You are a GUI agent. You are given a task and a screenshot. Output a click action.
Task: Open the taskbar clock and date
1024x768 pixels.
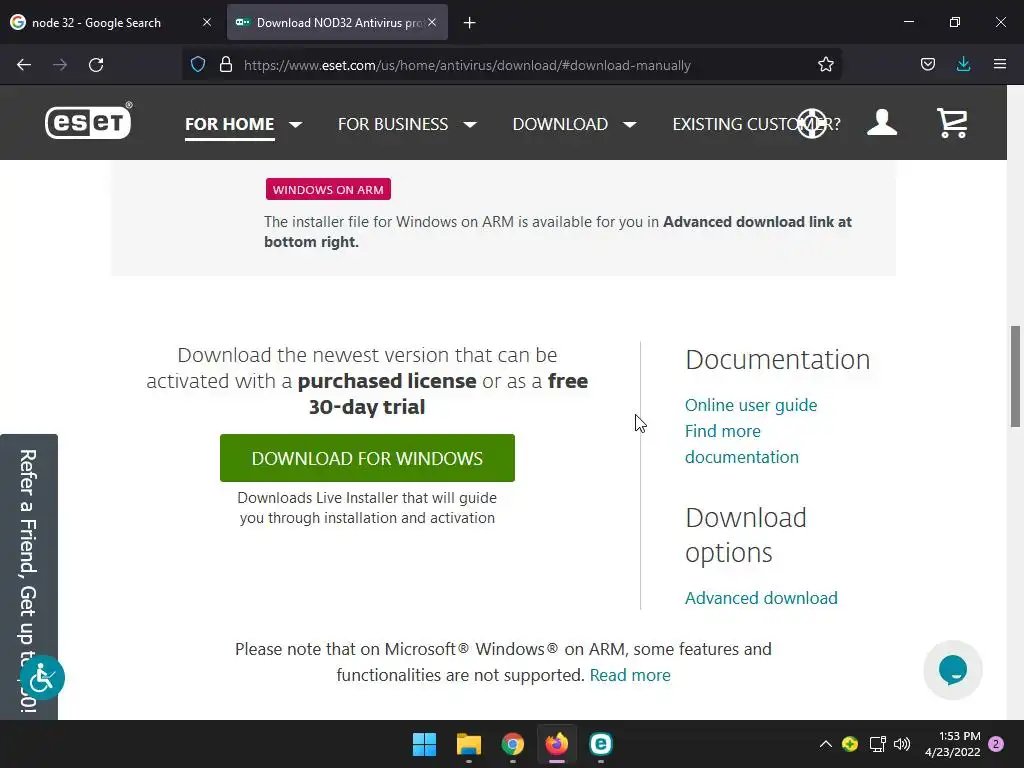point(953,744)
